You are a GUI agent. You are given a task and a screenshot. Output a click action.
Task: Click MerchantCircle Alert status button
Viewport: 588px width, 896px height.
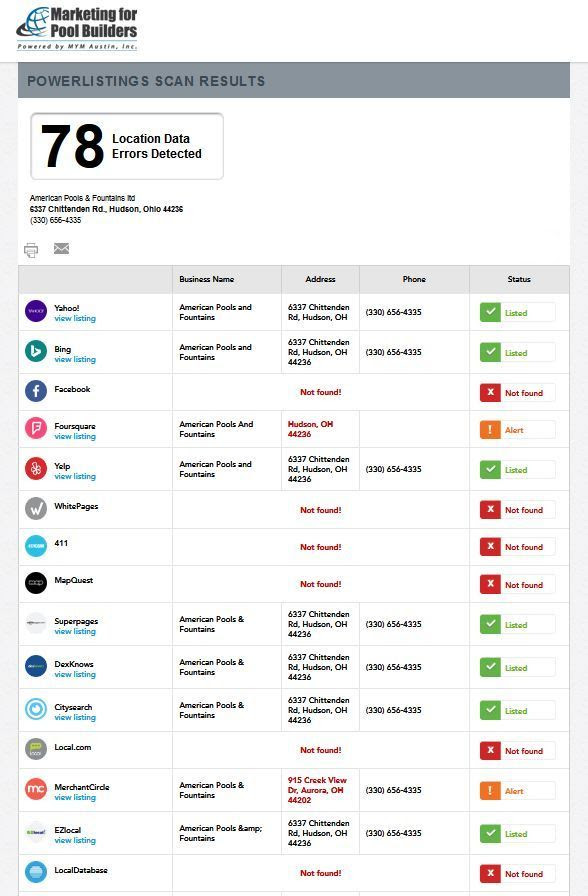517,791
